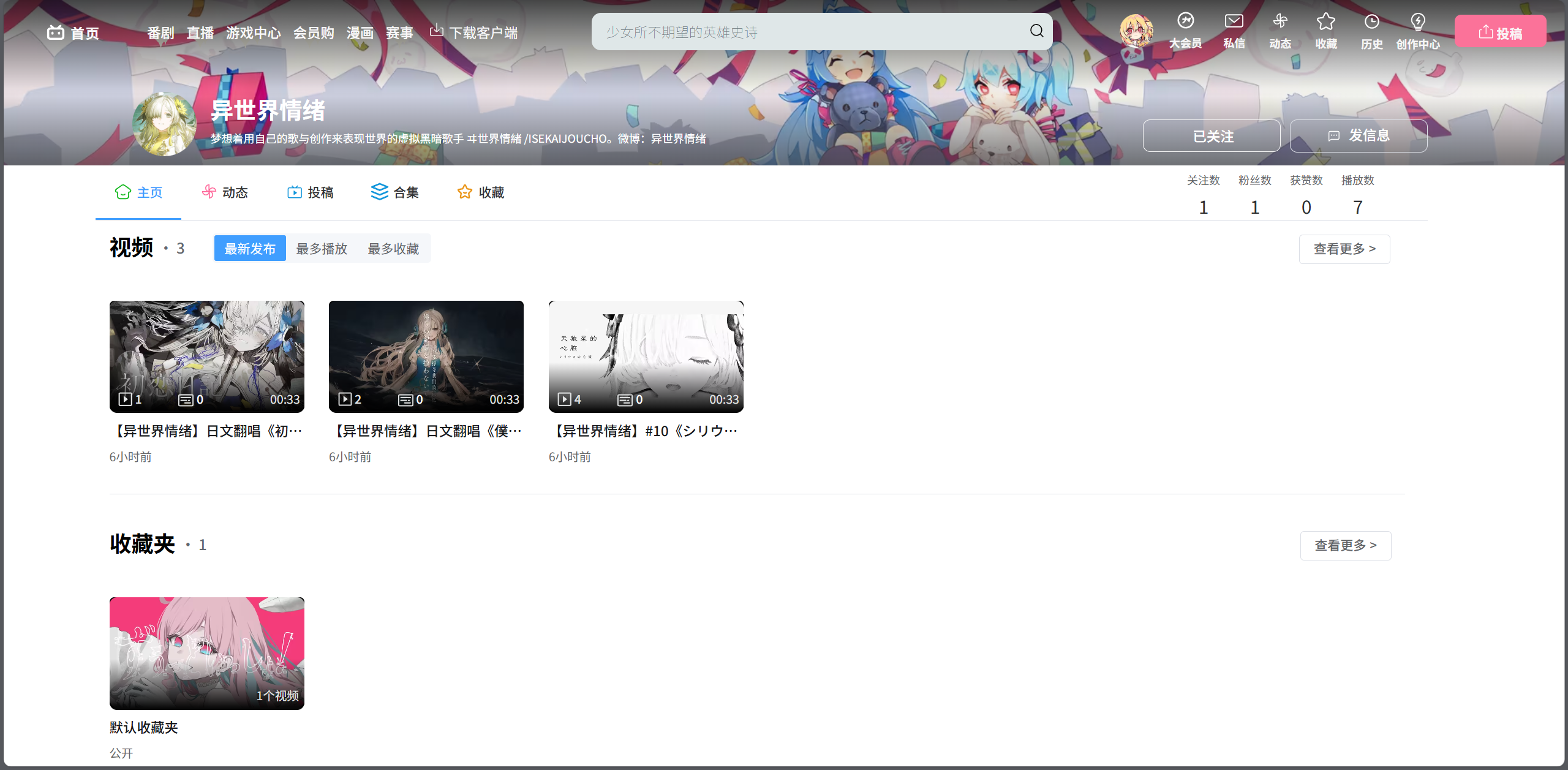Open 创作中心 lightbulb icon
The width and height of the screenshot is (1568, 770).
pyautogui.click(x=1417, y=22)
